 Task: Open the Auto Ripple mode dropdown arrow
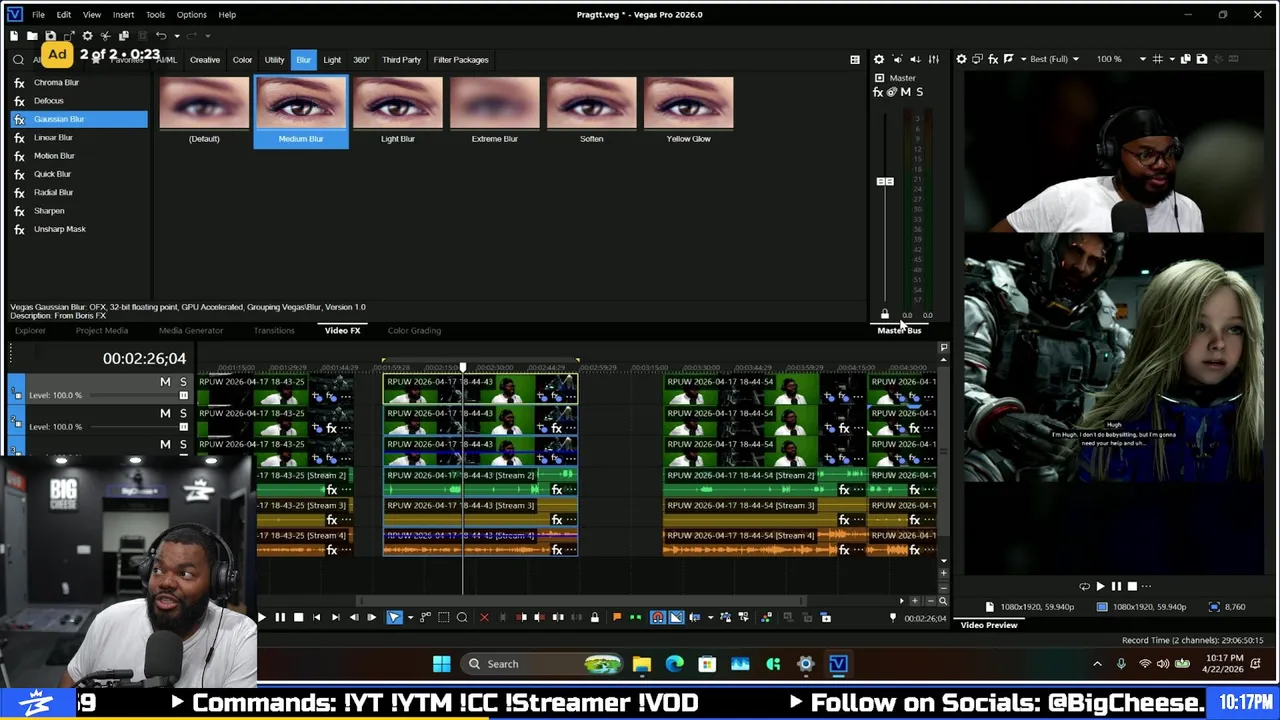[x=711, y=617]
